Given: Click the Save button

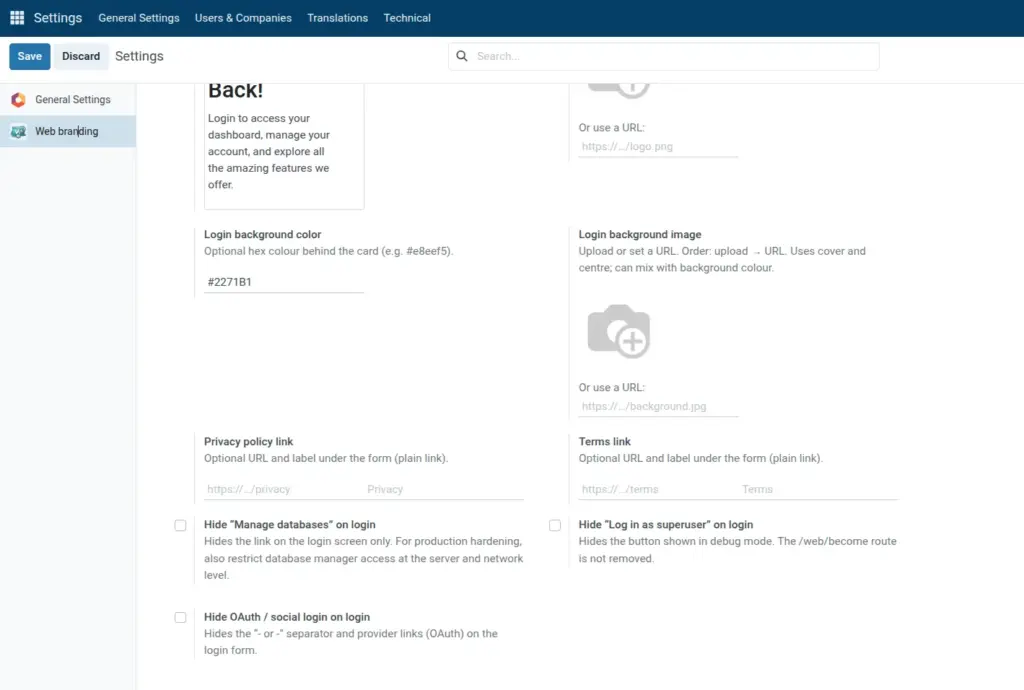Looking at the screenshot, I should [x=29, y=56].
